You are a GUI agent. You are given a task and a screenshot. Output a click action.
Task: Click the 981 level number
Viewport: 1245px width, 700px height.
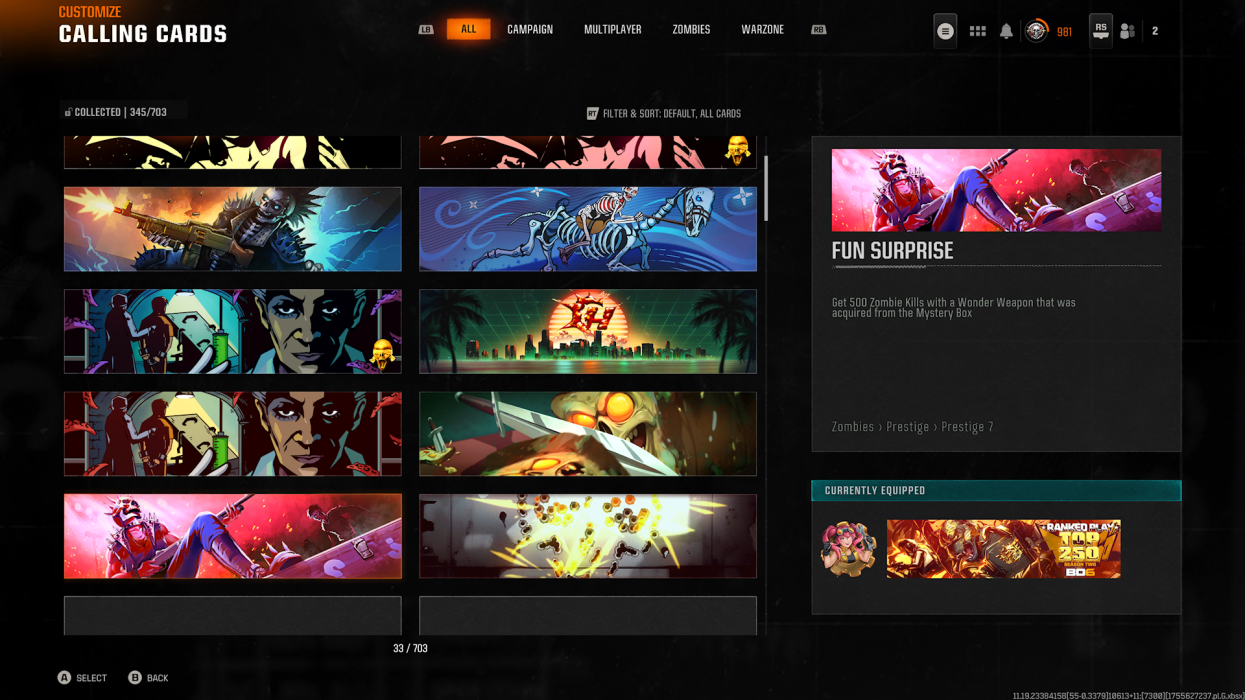(1064, 32)
